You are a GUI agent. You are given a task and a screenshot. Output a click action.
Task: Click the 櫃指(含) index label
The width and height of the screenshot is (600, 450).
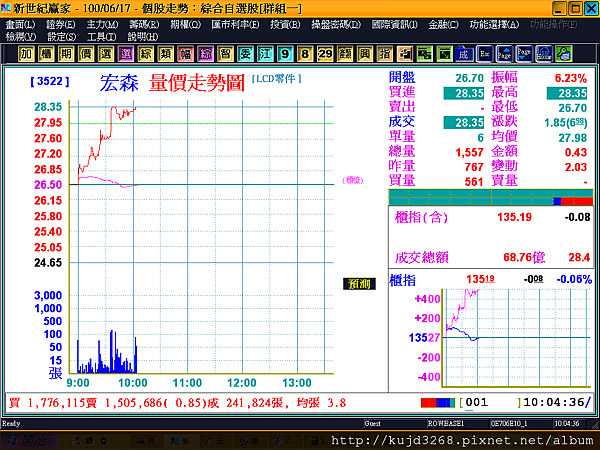[421, 217]
